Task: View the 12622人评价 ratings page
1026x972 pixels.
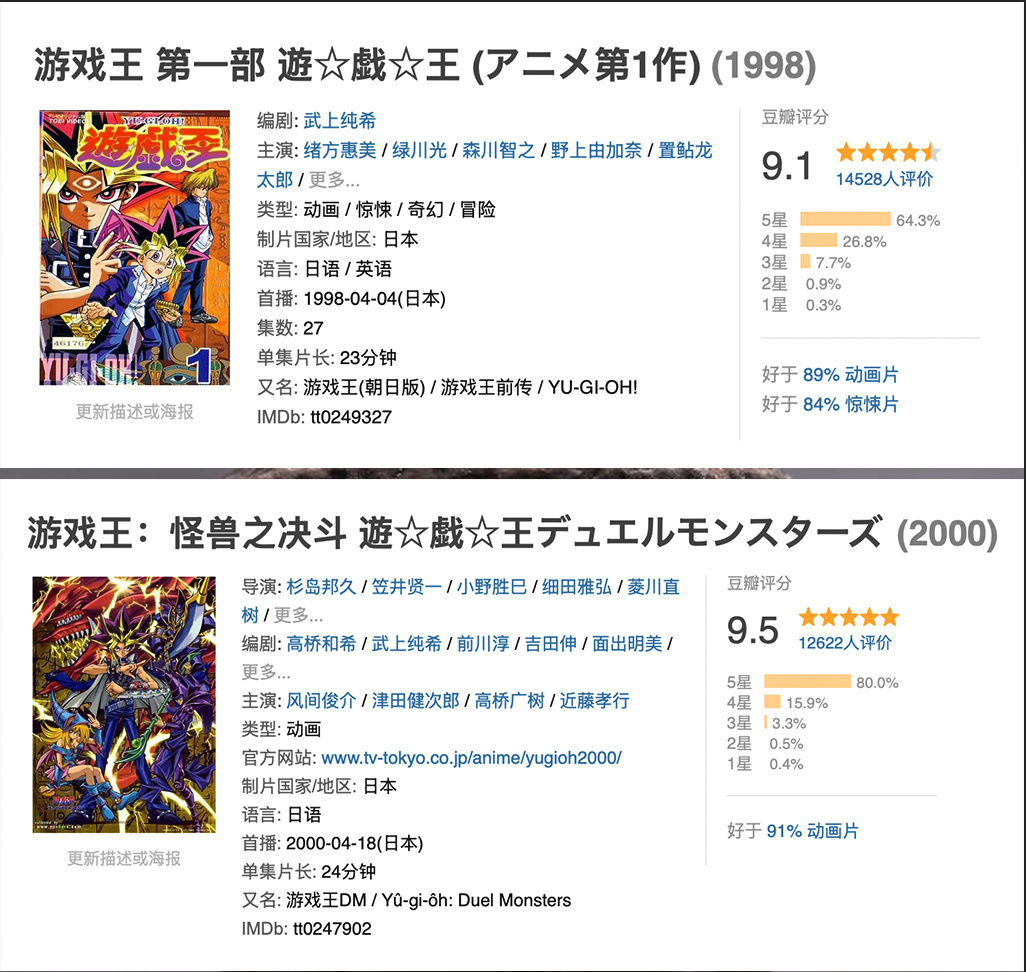Action: 845,642
